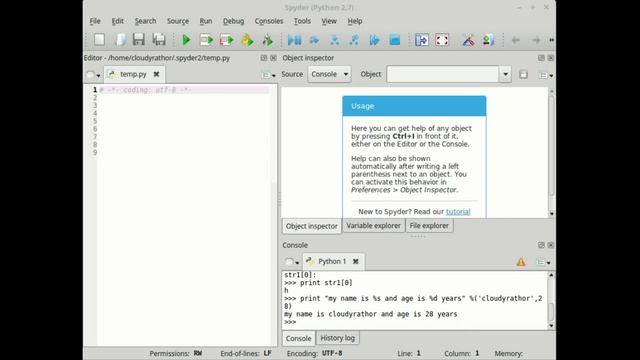
Task: Click the Run selection python icon
Action: pyautogui.click(x=247, y=40)
